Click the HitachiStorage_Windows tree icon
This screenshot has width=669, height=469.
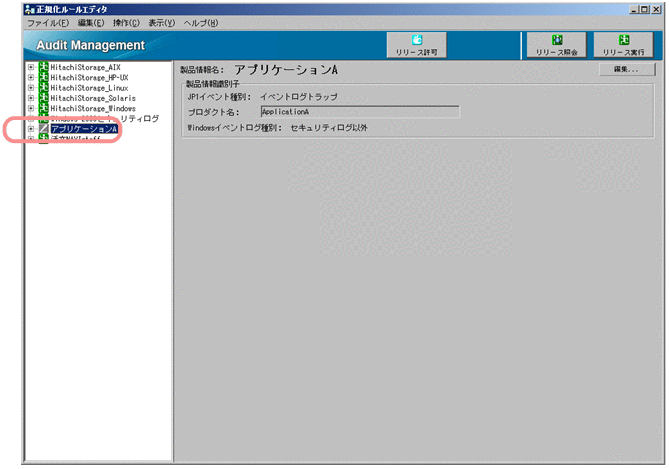point(44,108)
